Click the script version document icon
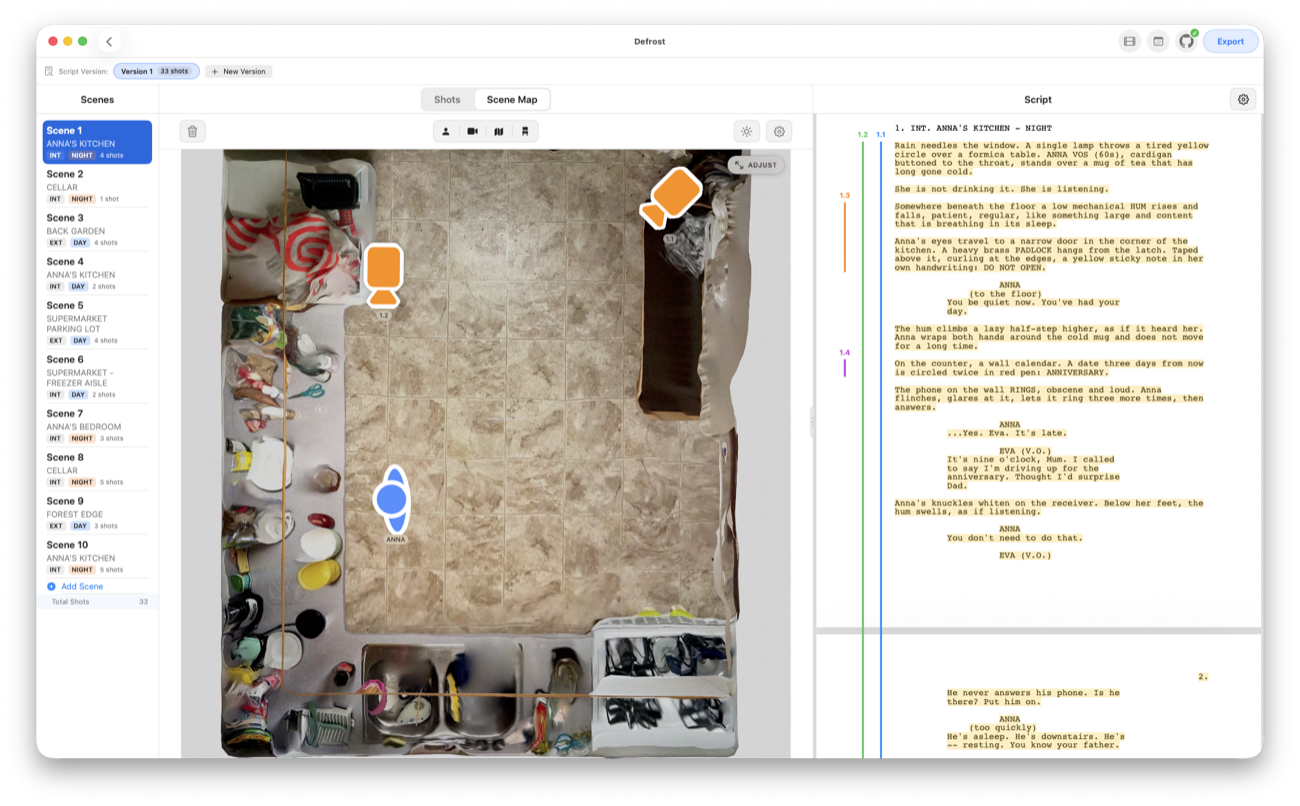 coord(49,71)
